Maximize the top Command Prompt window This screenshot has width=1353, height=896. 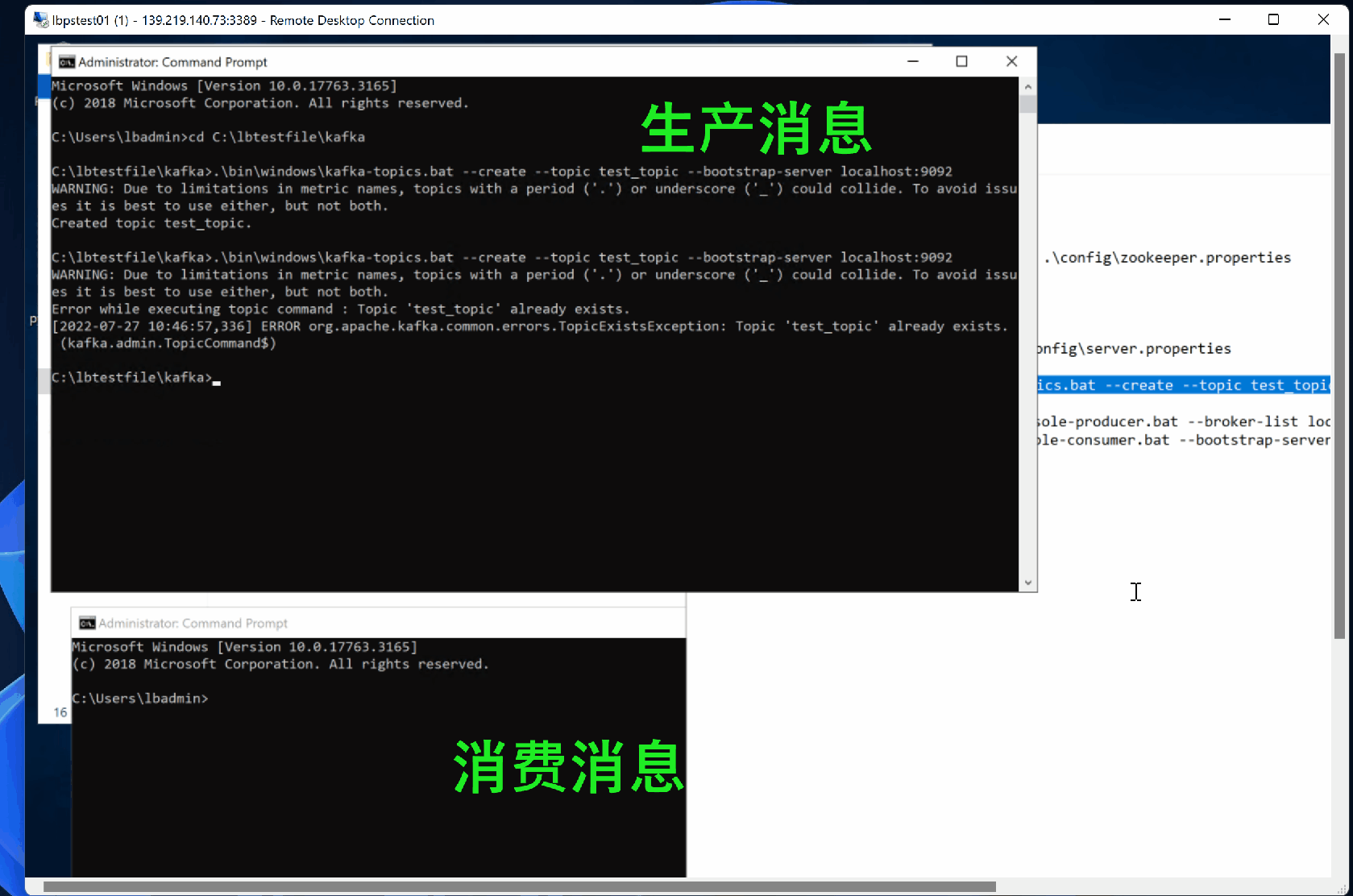pyautogui.click(x=961, y=61)
